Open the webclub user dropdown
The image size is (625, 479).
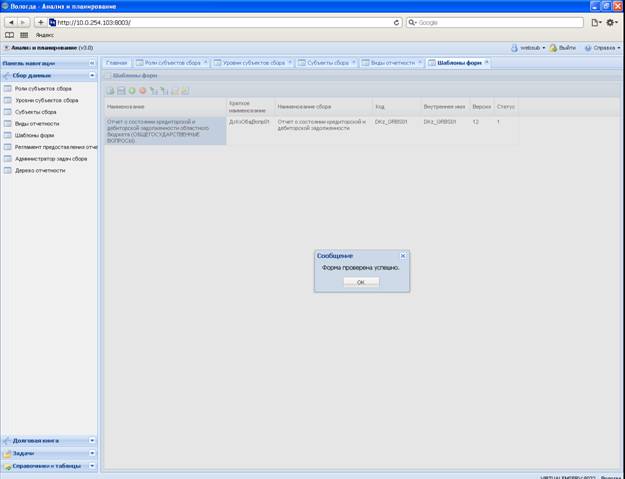coord(529,48)
